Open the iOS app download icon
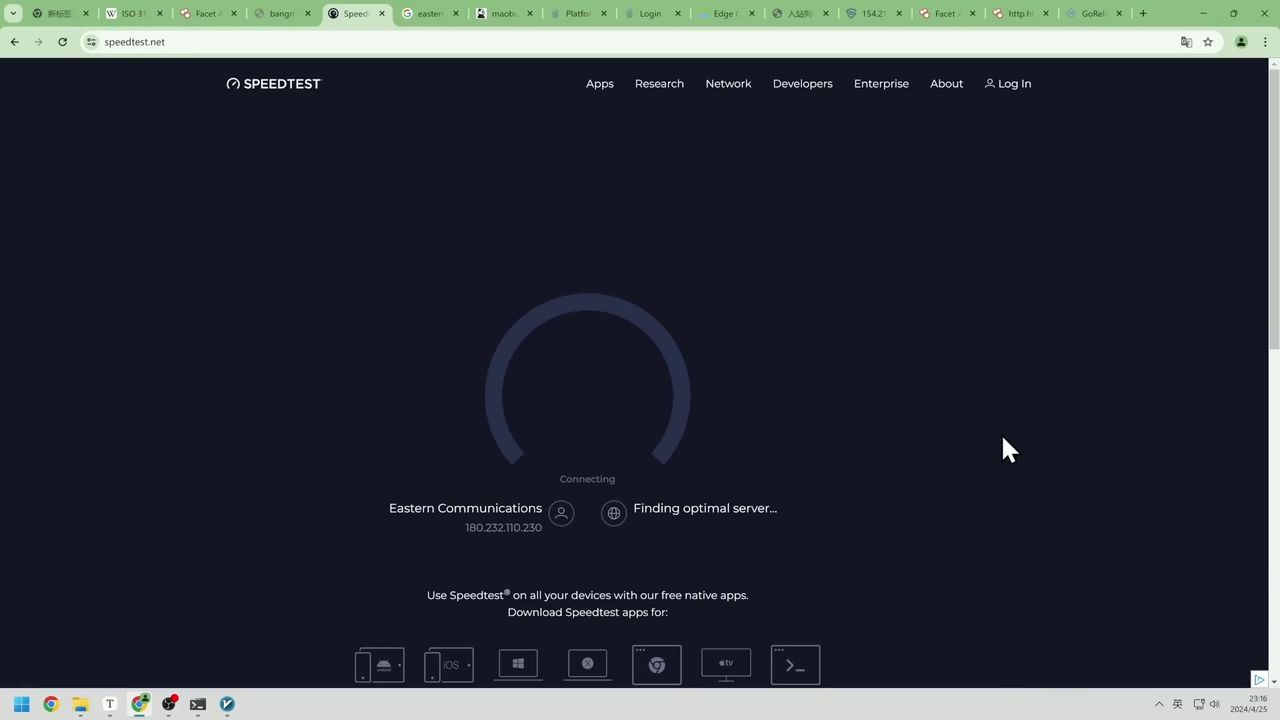This screenshot has width=1280, height=720. click(449, 665)
